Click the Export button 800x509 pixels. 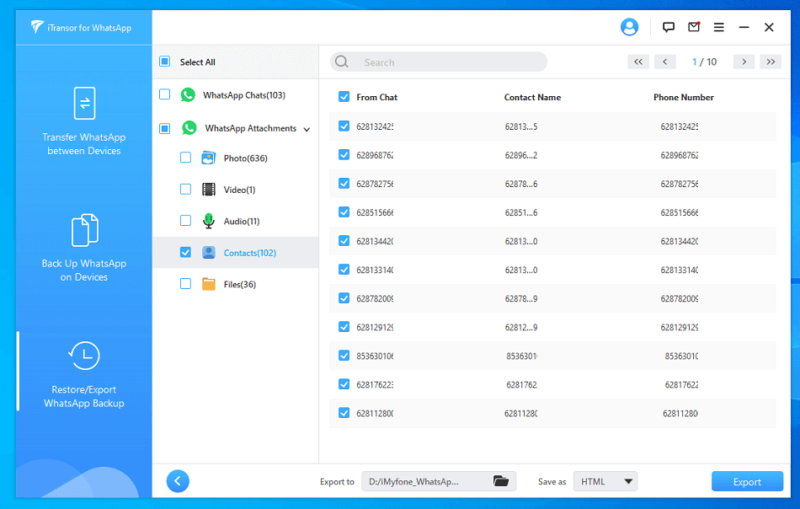747,481
